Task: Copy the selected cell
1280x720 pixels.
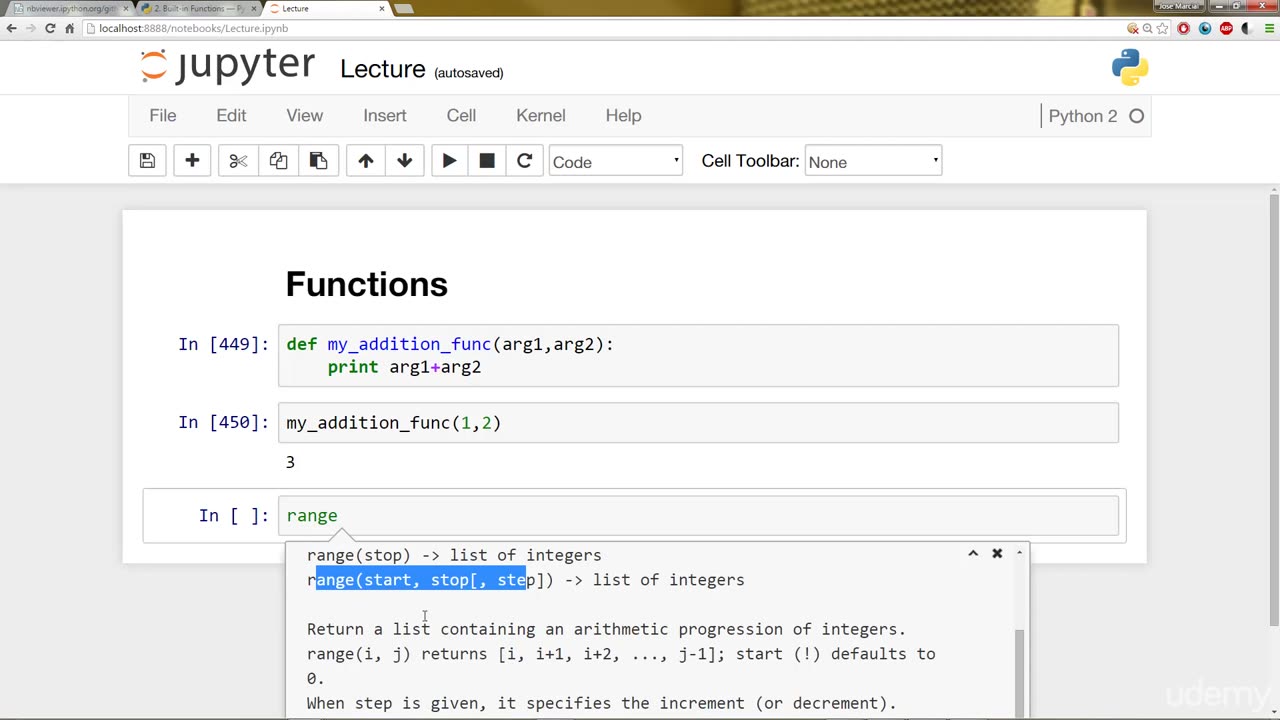Action: pyautogui.click(x=278, y=161)
